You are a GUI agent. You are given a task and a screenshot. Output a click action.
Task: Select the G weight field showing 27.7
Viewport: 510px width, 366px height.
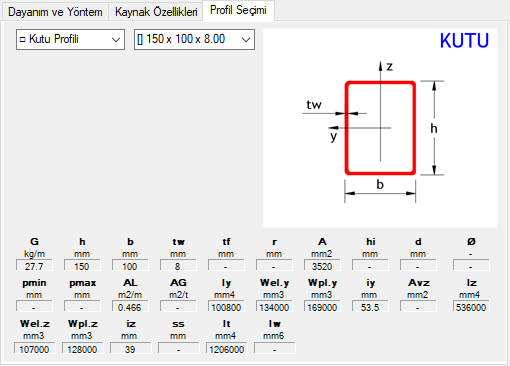[x=34, y=266]
